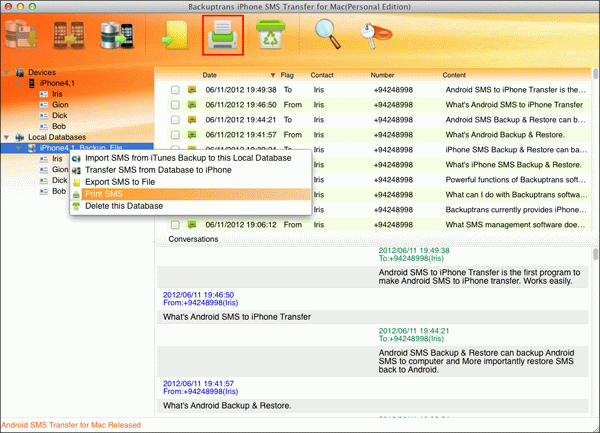
Task: Select the Dick contact under Local Databases
Action: (60, 180)
